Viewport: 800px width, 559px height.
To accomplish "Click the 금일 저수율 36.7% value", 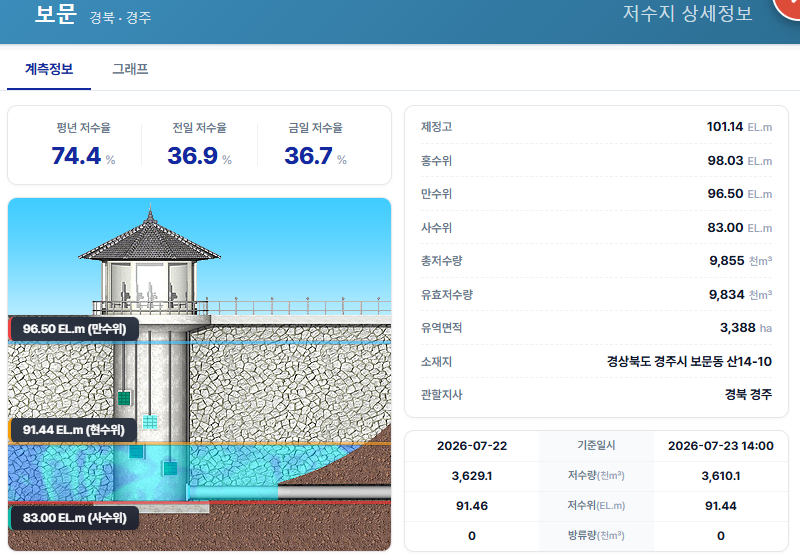I will tap(315, 156).
